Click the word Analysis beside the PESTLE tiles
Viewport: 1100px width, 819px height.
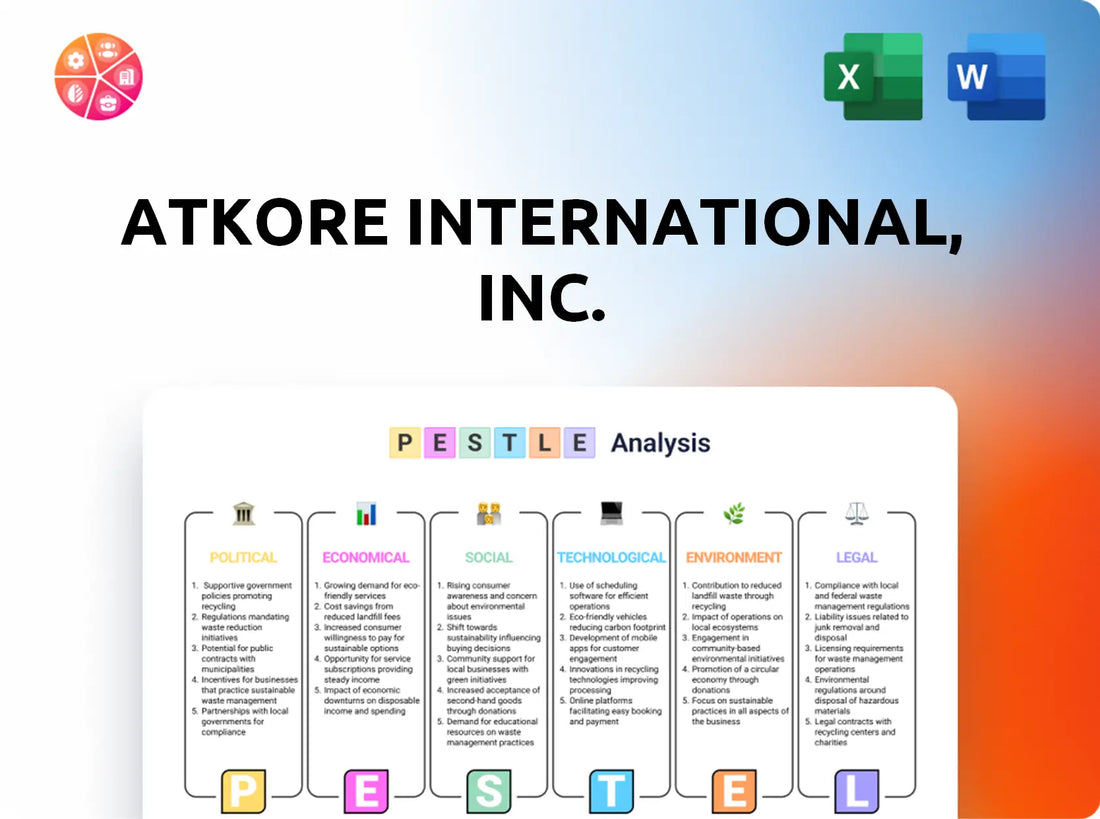click(660, 443)
